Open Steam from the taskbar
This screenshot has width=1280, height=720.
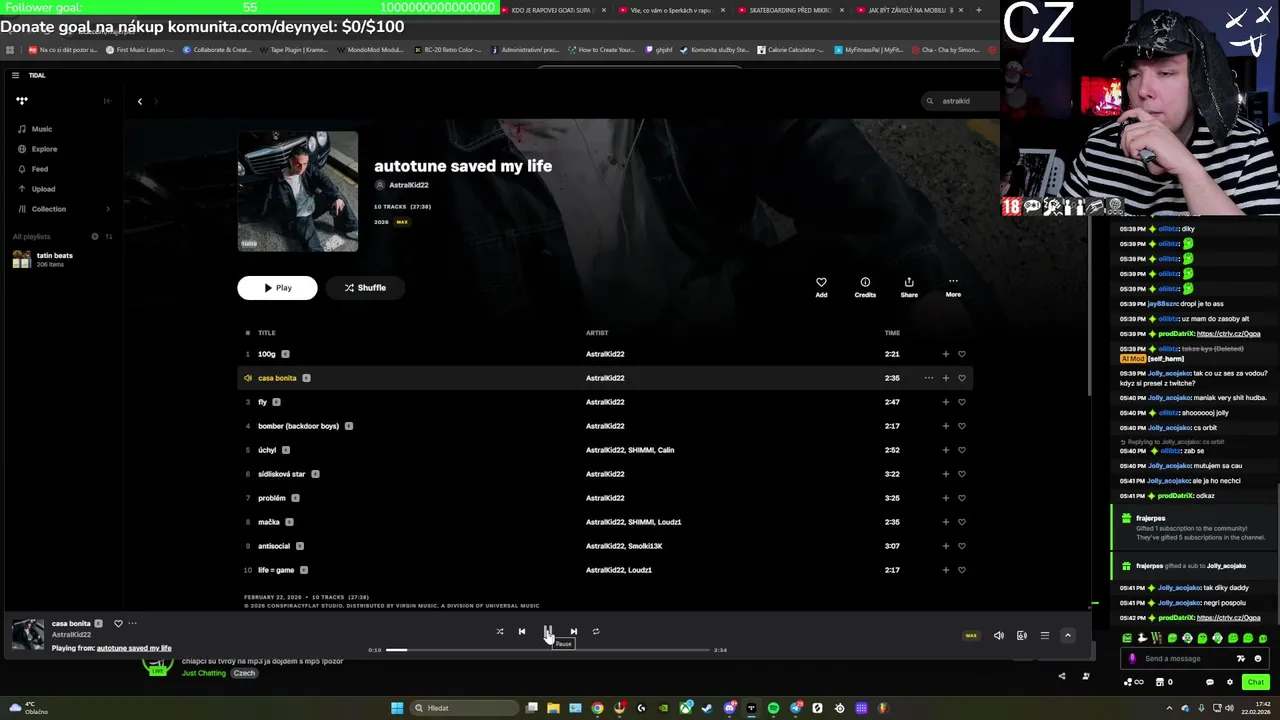coord(708,708)
